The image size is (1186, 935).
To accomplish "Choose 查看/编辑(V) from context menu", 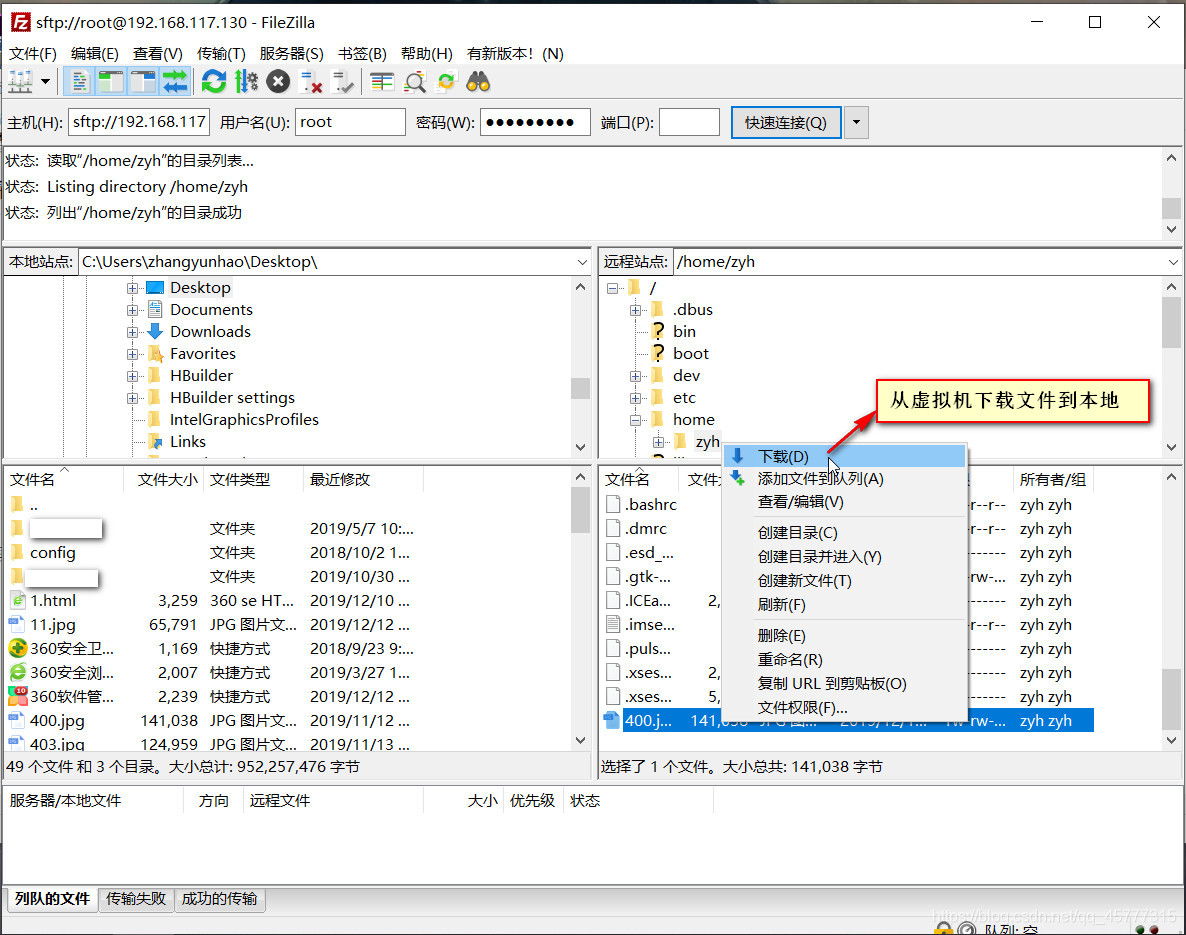I will 844,502.
